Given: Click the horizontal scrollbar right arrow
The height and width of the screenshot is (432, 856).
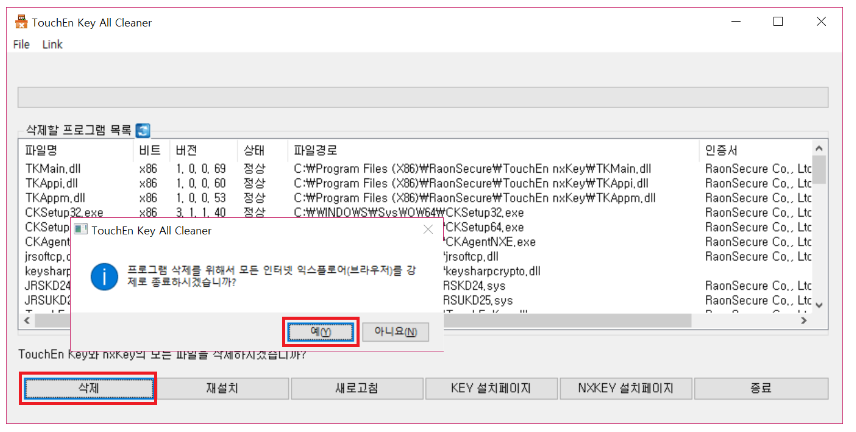Looking at the screenshot, I should 804,321.
